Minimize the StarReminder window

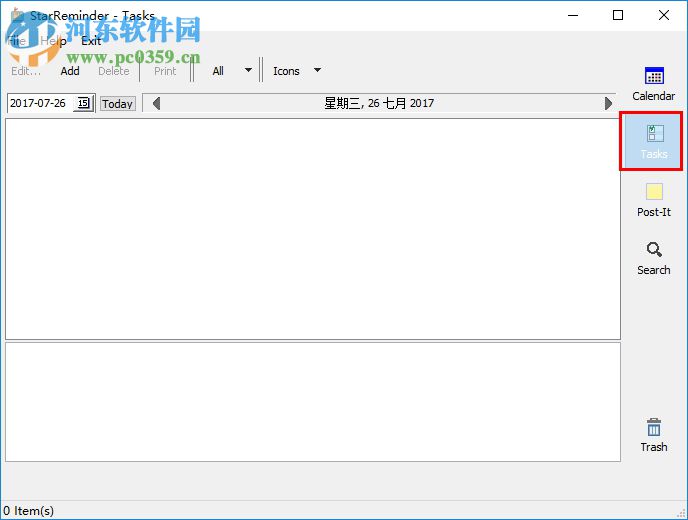[x=573, y=15]
